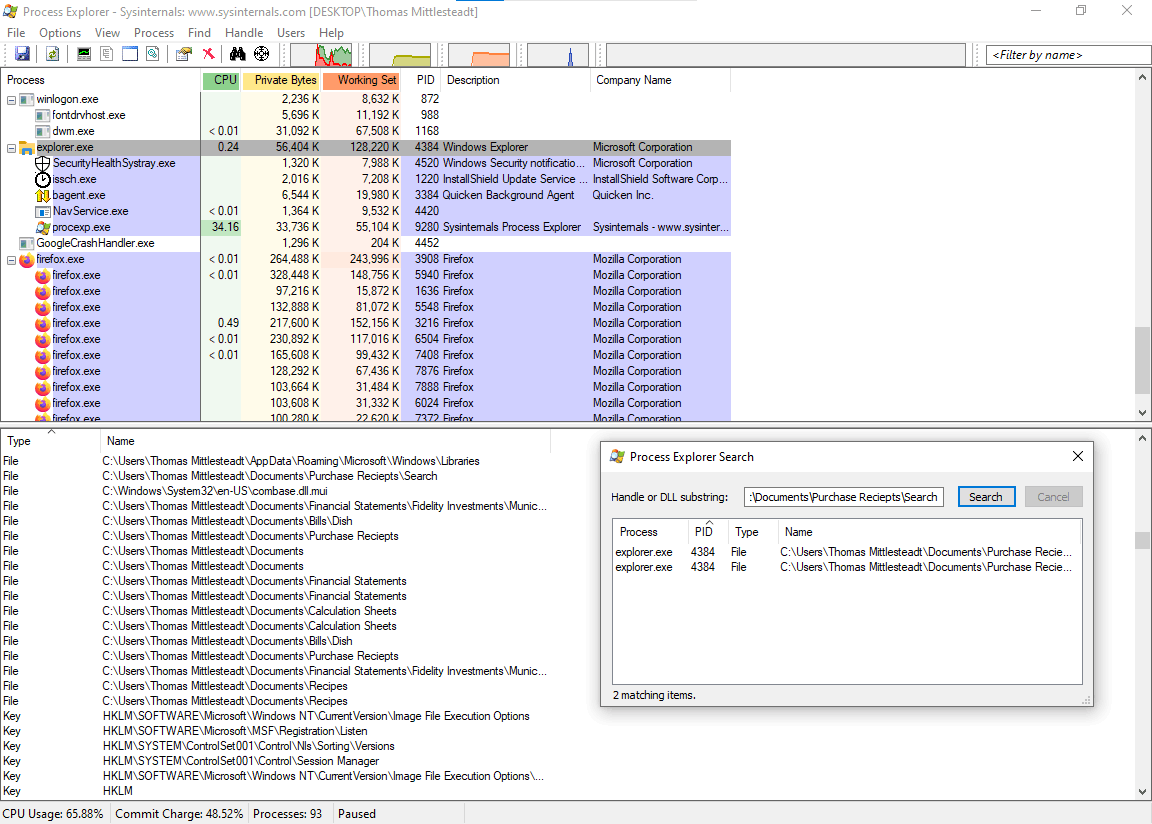This screenshot has height=824, width=1152.
Task: Select the NavService.exe process icon
Action: pos(43,212)
